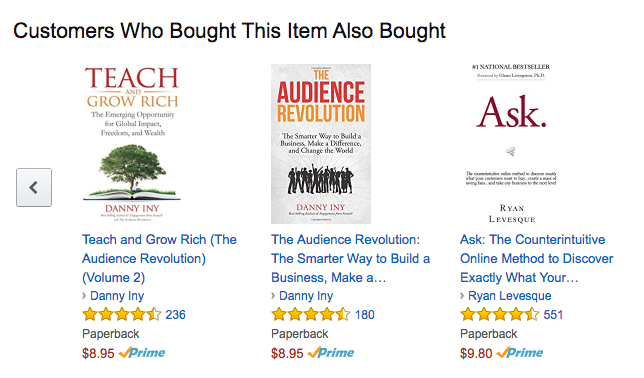Viewport: 644px width, 378px height.
Task: View Ryan Levesque author page
Action: (510, 296)
